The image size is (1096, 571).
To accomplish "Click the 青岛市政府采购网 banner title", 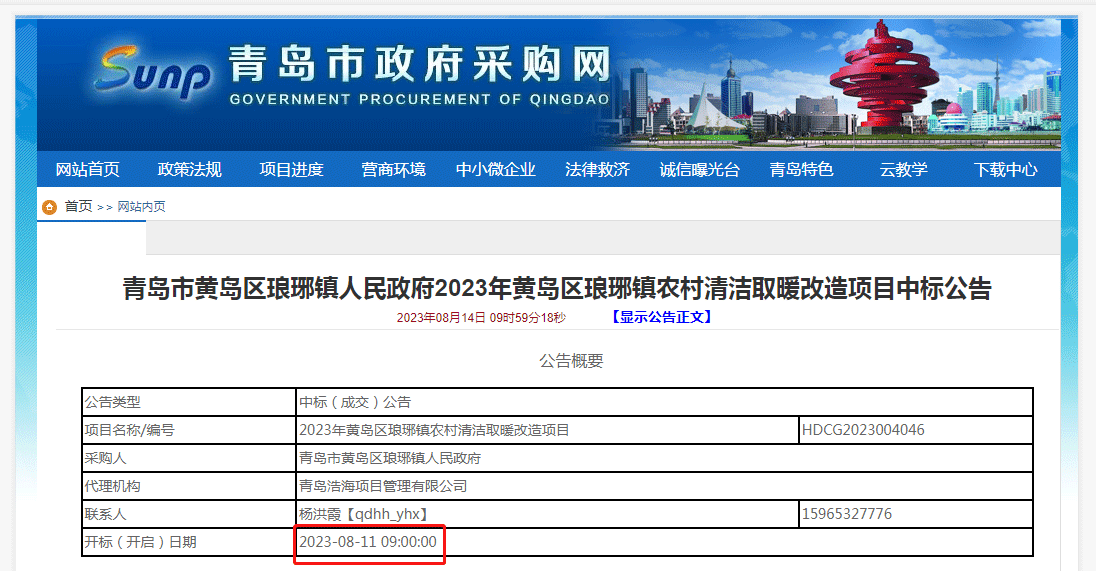I will [x=420, y=64].
